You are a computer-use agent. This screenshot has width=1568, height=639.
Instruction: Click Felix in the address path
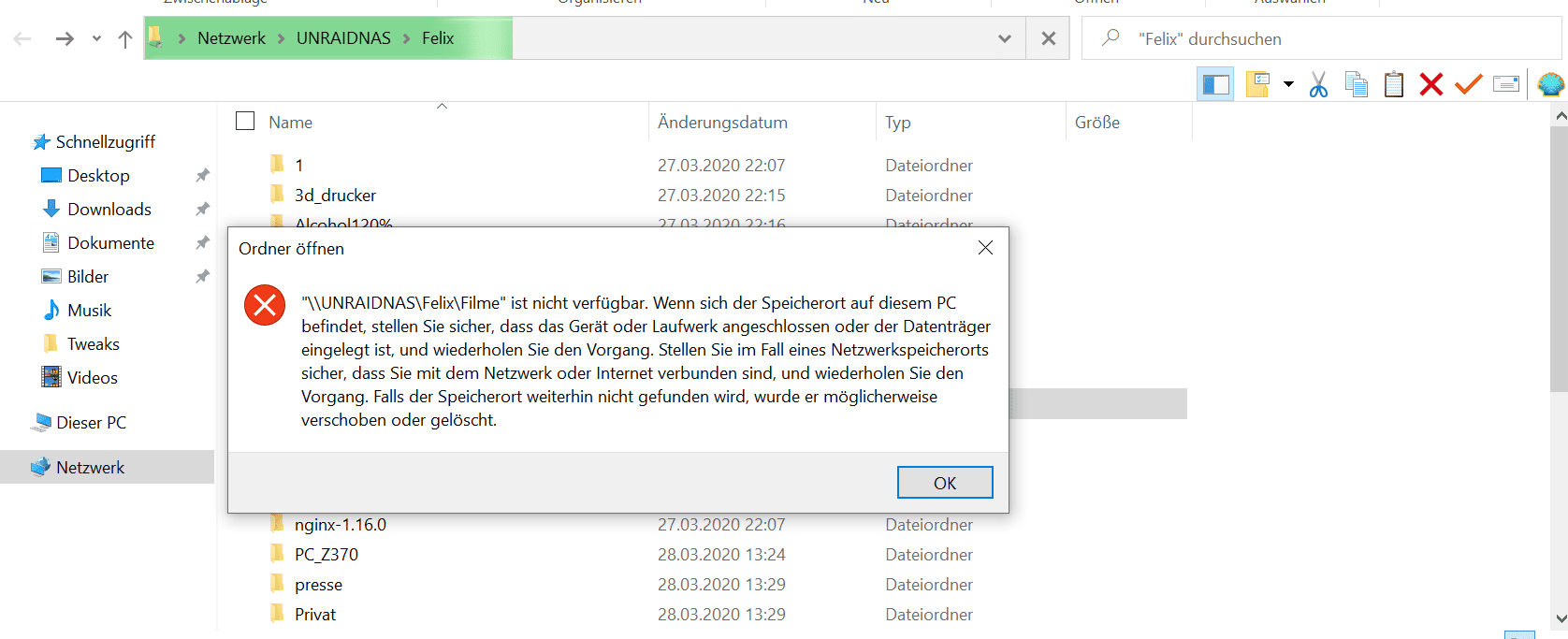click(x=438, y=38)
